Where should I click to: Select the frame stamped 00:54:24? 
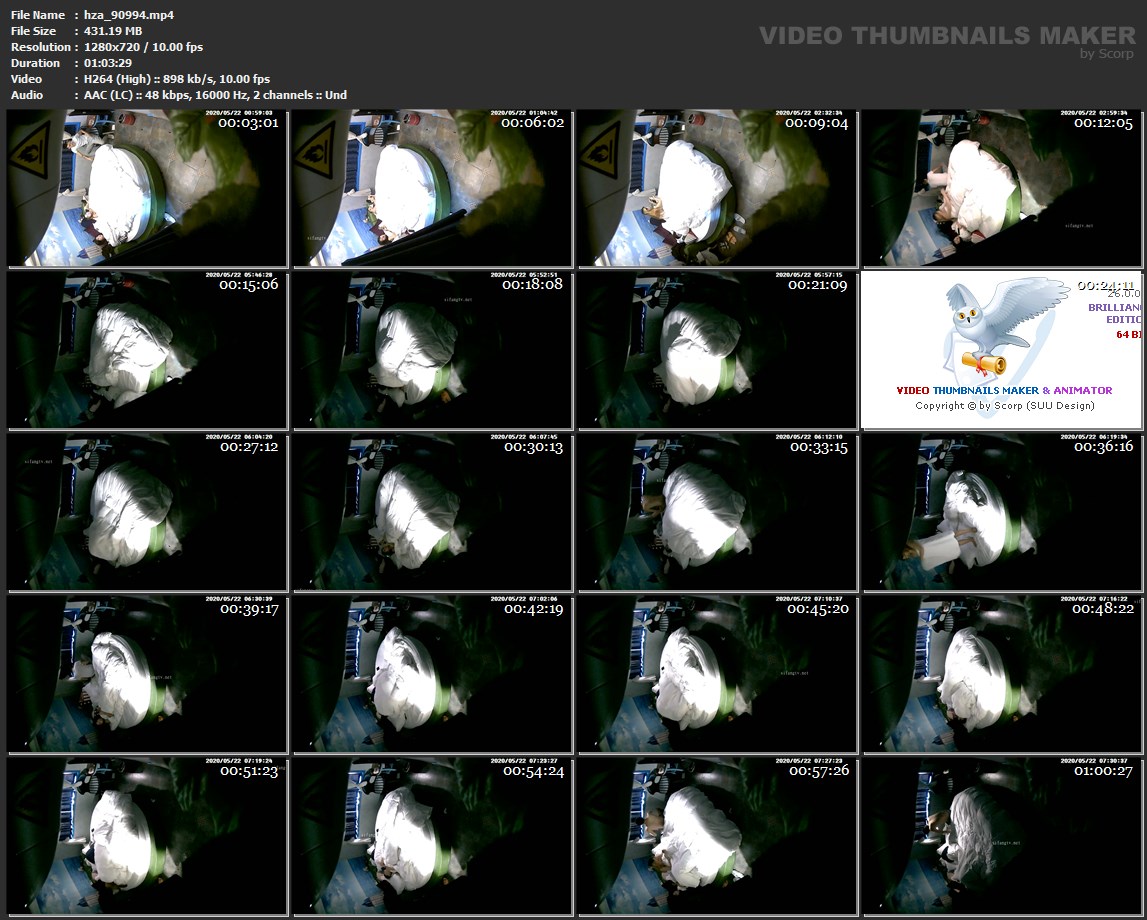432,836
